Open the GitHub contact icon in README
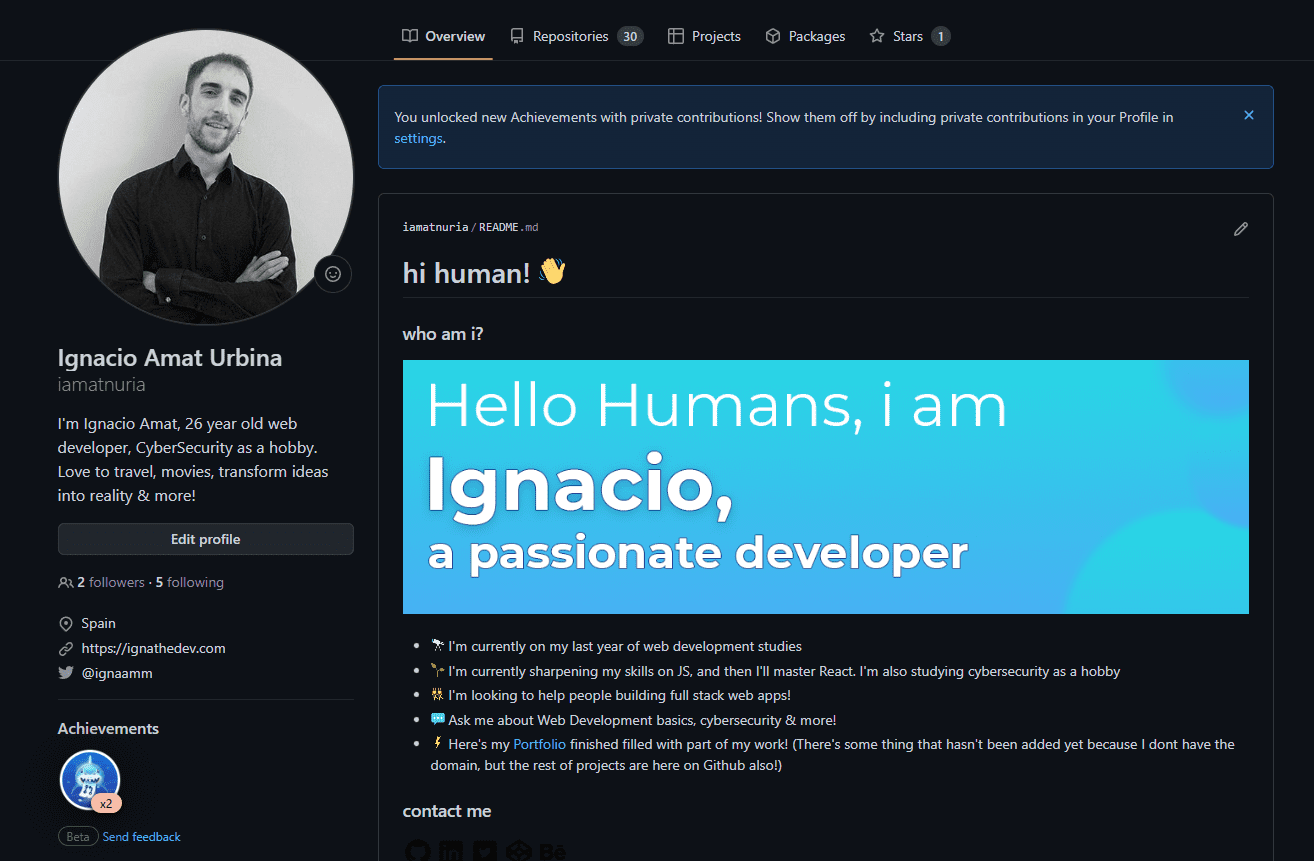The image size is (1314, 861). click(x=418, y=852)
